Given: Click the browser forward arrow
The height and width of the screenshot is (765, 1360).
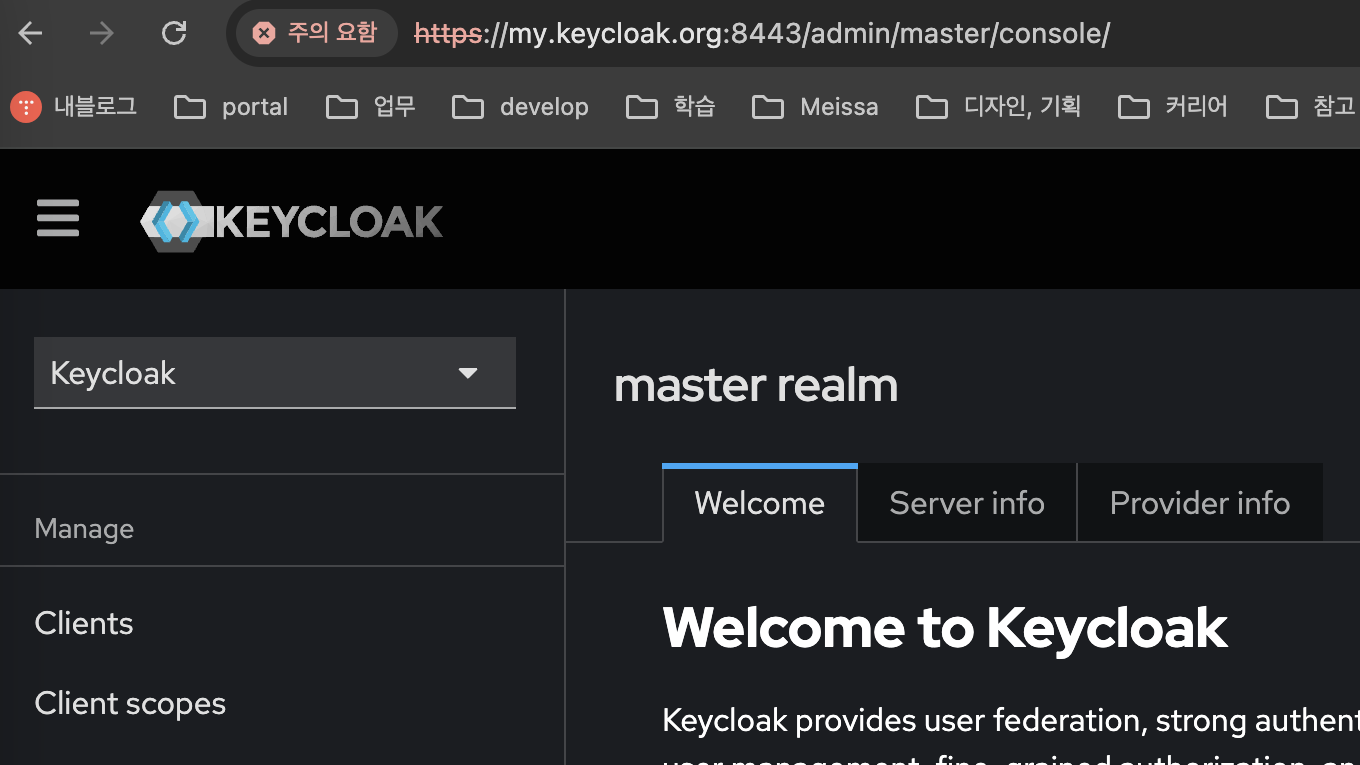Looking at the screenshot, I should click(102, 34).
